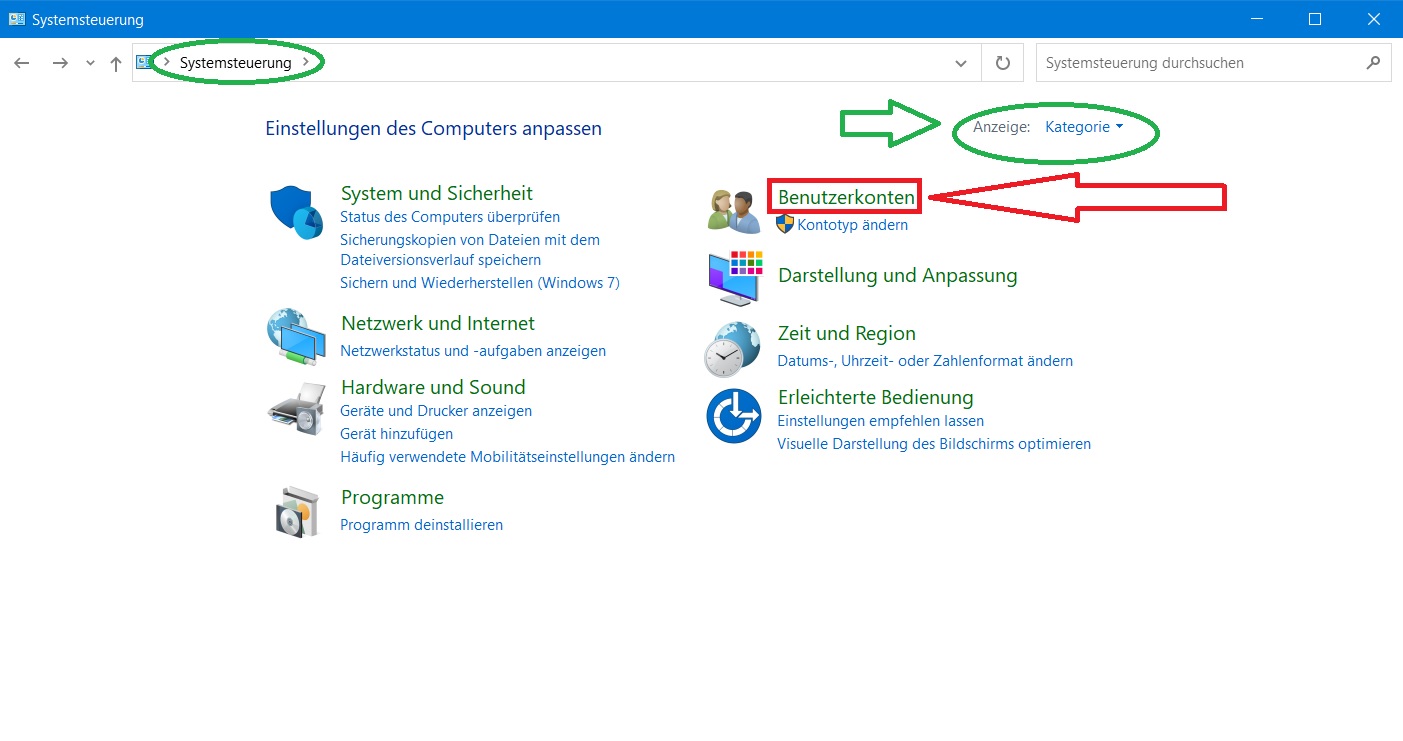Click Kontotyp ändern link

coord(853,225)
